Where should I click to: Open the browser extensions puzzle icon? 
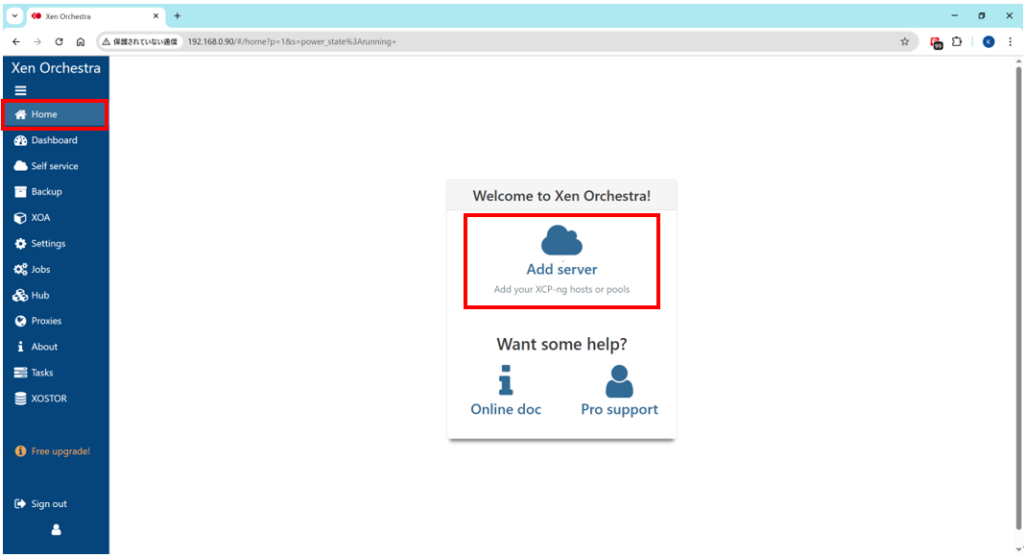pos(957,42)
